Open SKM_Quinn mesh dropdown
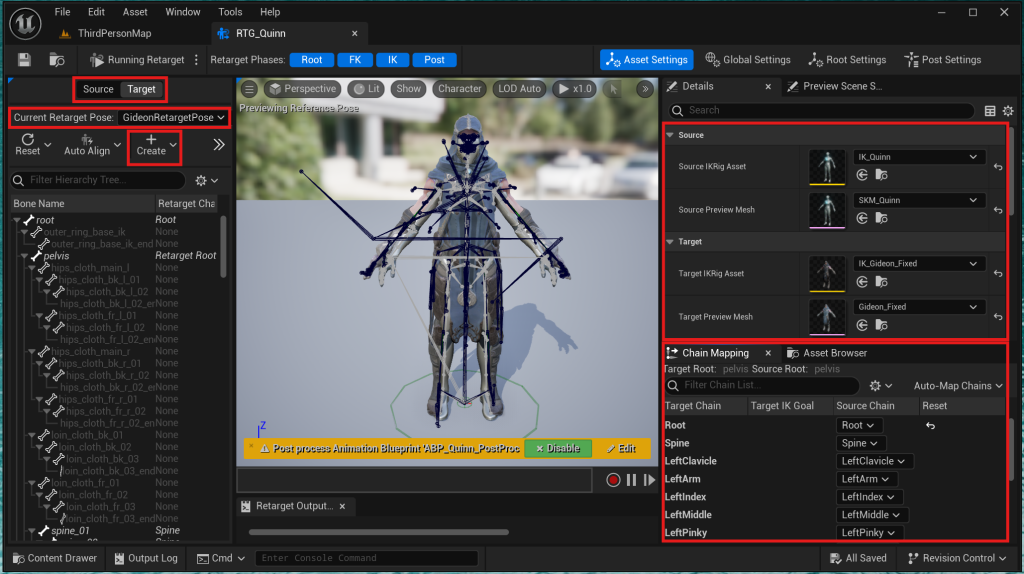1024x574 pixels. [x=918, y=200]
